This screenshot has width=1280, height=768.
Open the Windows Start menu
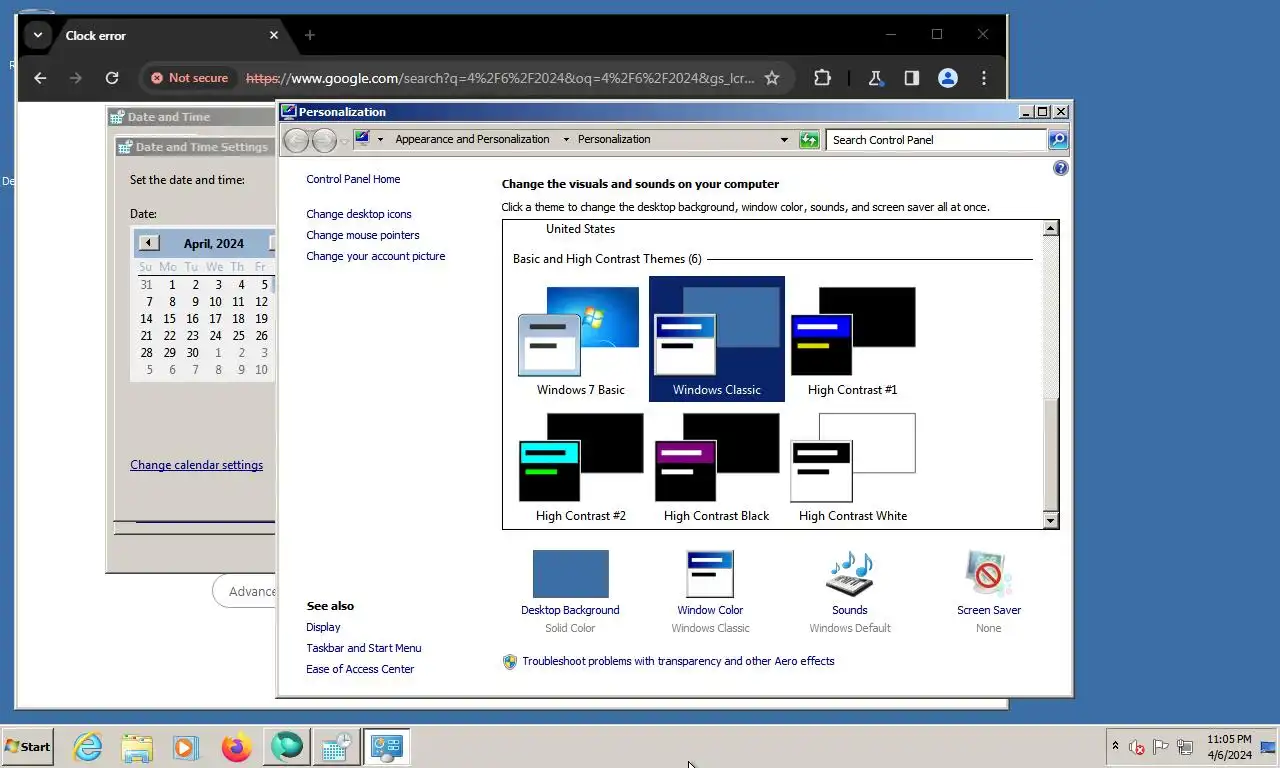click(27, 747)
